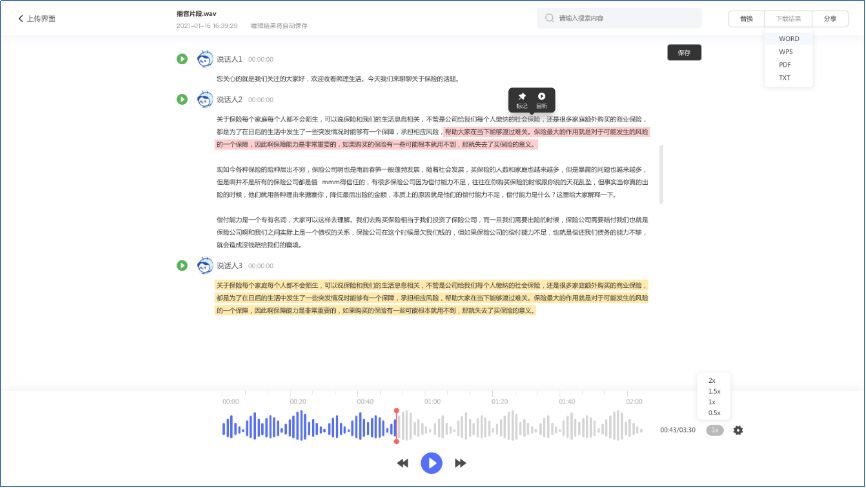This screenshot has width=866, height=488.
Task: Select 1.5x playback speed option
Action: [x=714, y=391]
